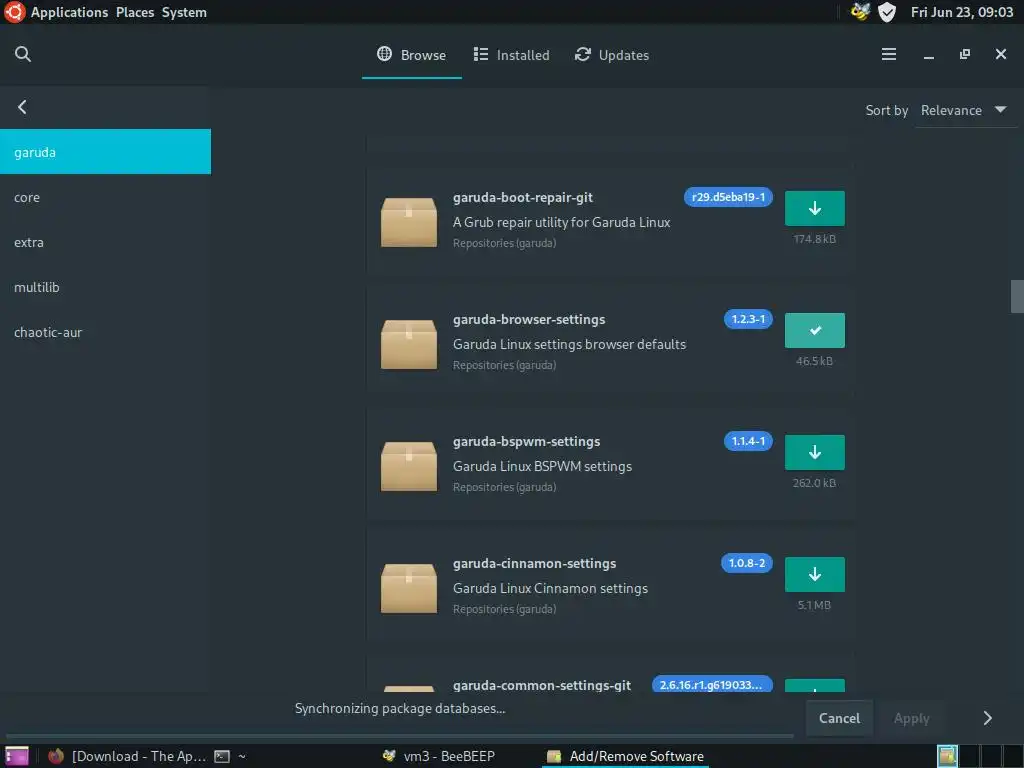Image resolution: width=1024 pixels, height=768 pixels.
Task: Open garuda-browser-settings package title
Action: point(529,319)
